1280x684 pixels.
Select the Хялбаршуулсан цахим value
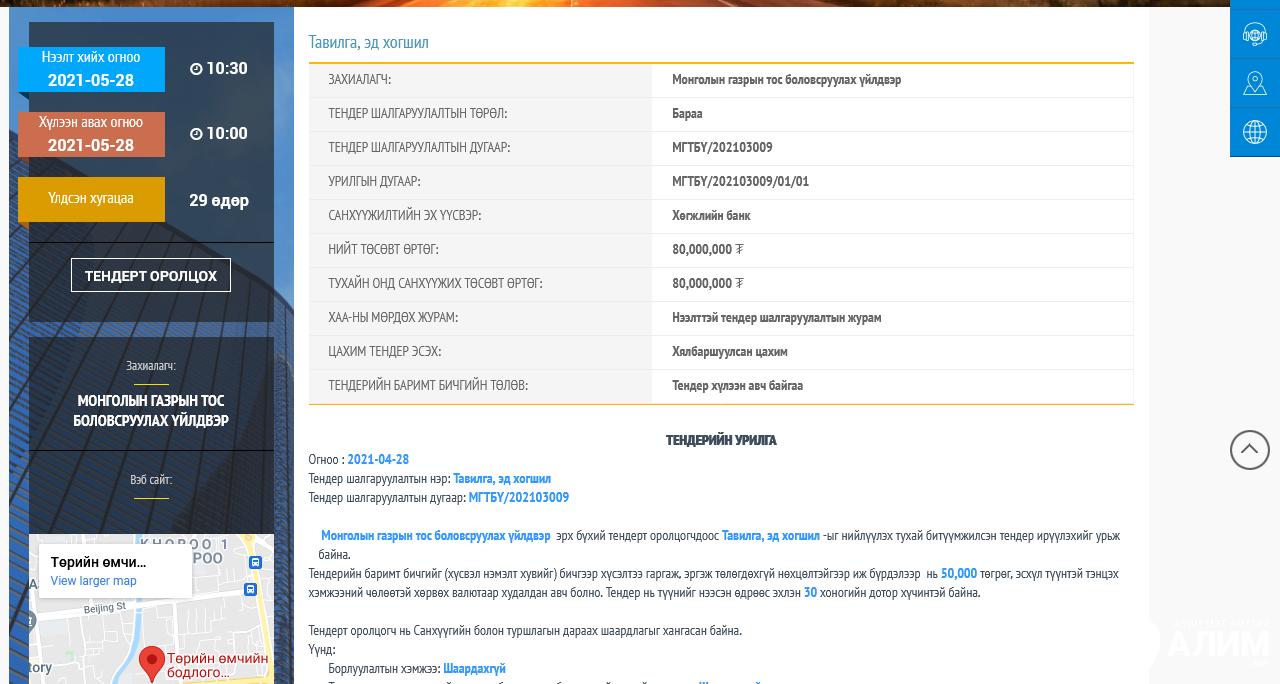[x=730, y=352]
